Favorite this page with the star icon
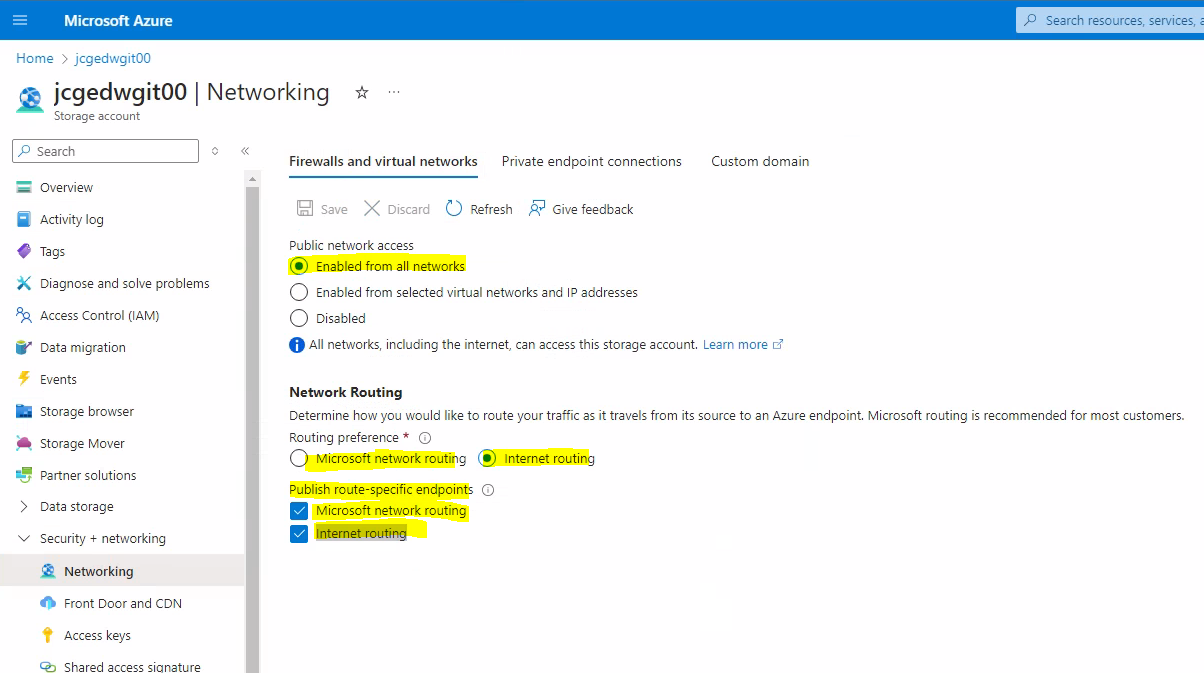Image resolution: width=1204 pixels, height=673 pixels. pyautogui.click(x=362, y=92)
